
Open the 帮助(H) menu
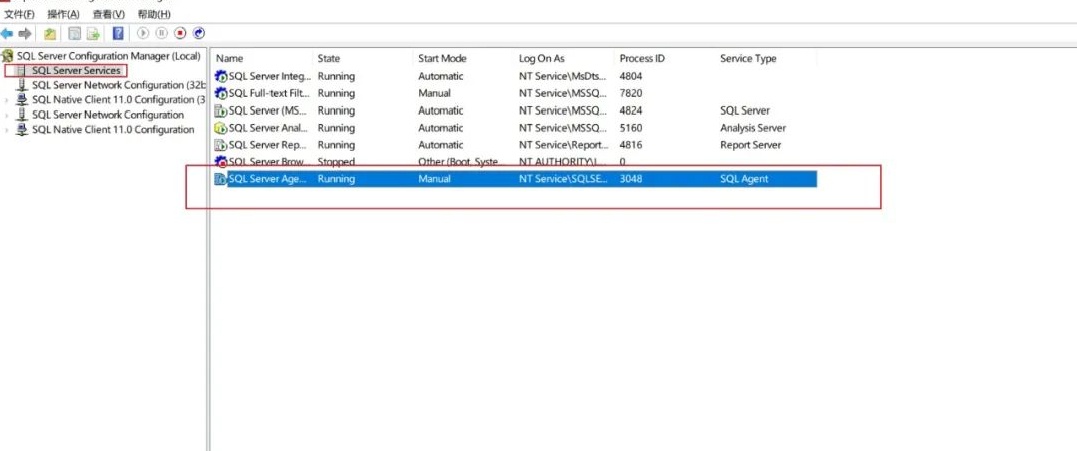coord(154,14)
